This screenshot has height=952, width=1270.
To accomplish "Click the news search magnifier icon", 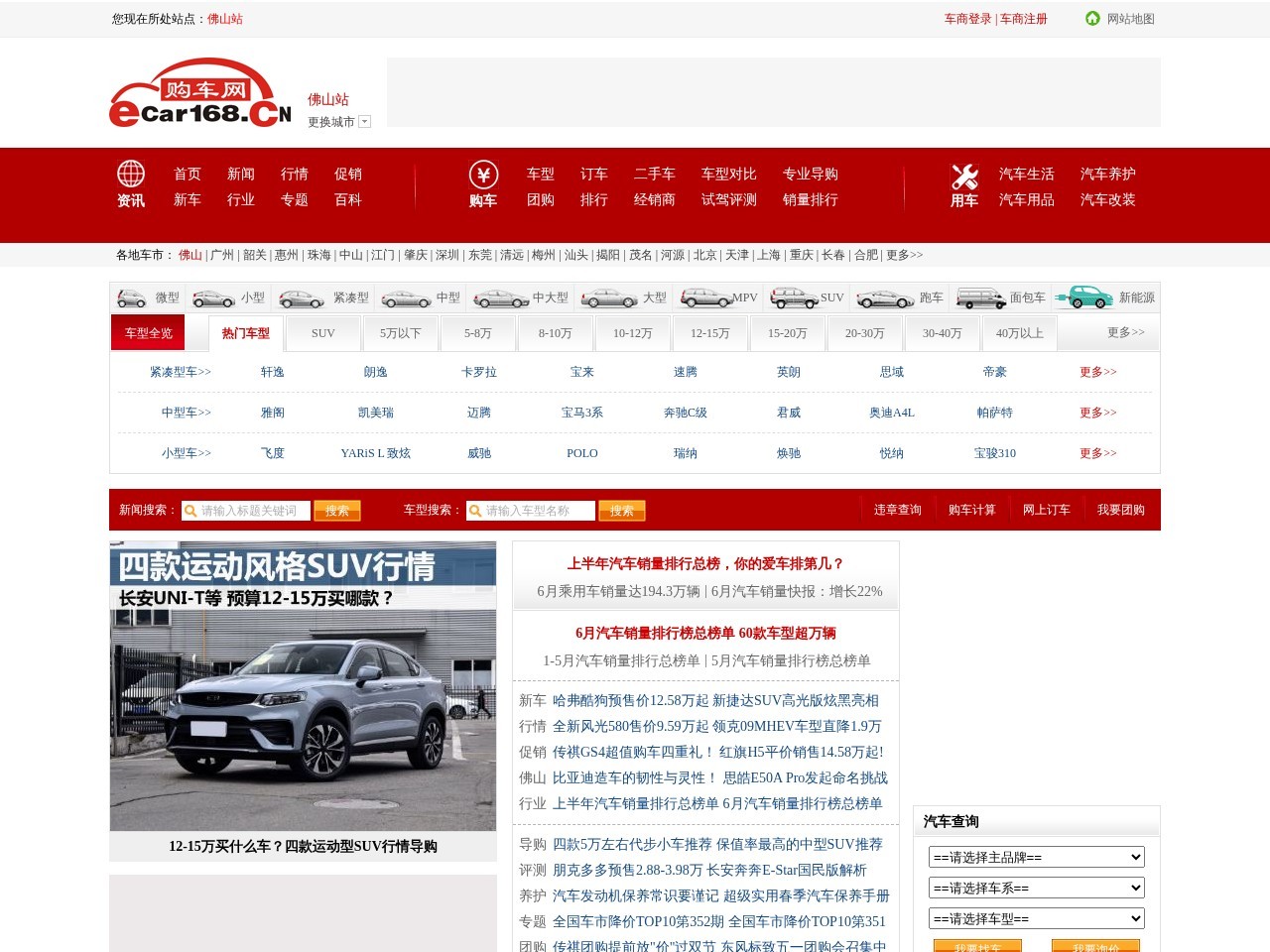I will [x=190, y=511].
